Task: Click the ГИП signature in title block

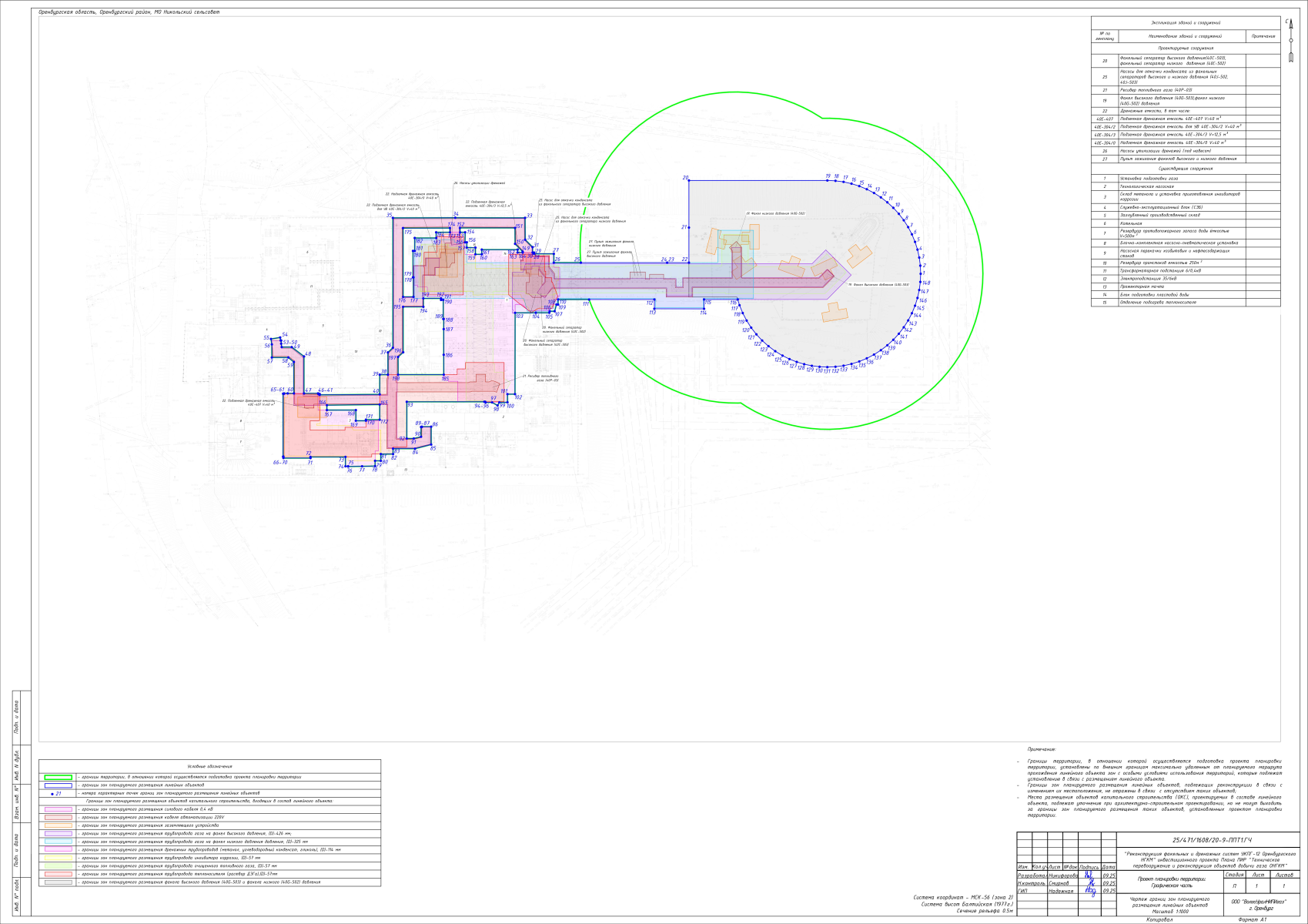Action: [x=1090, y=891]
